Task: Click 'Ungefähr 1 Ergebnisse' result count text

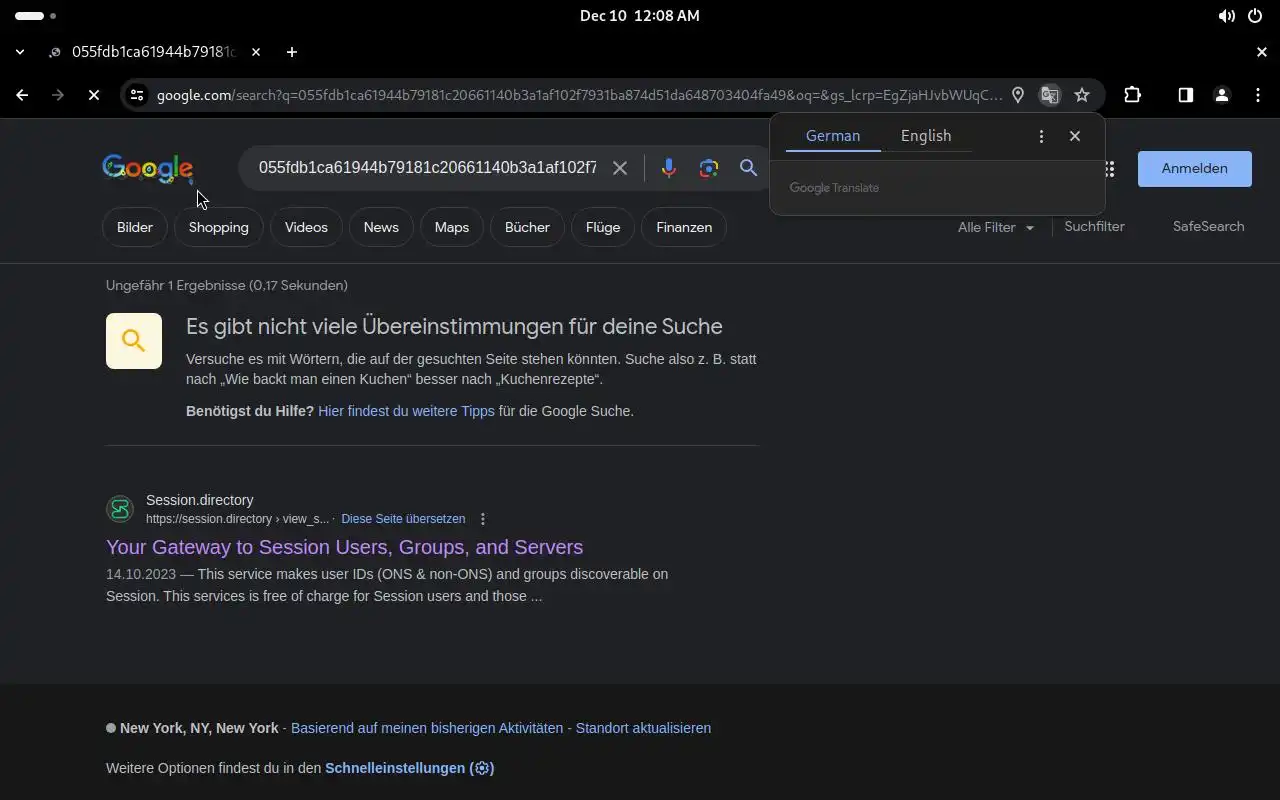Action: pos(227,285)
